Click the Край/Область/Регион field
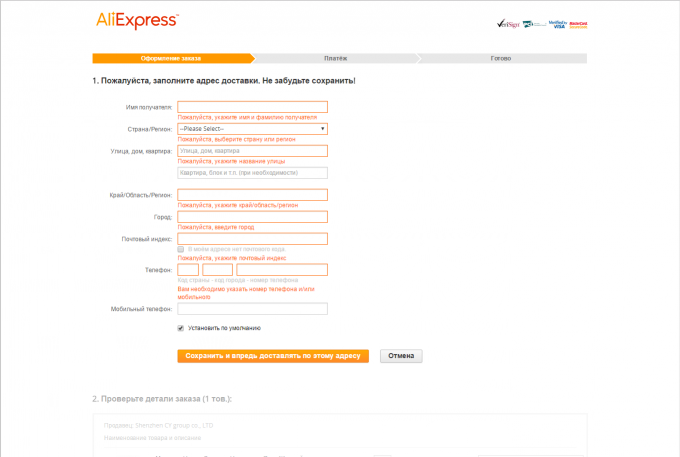Viewport: 680px width, 457px height. click(252, 195)
